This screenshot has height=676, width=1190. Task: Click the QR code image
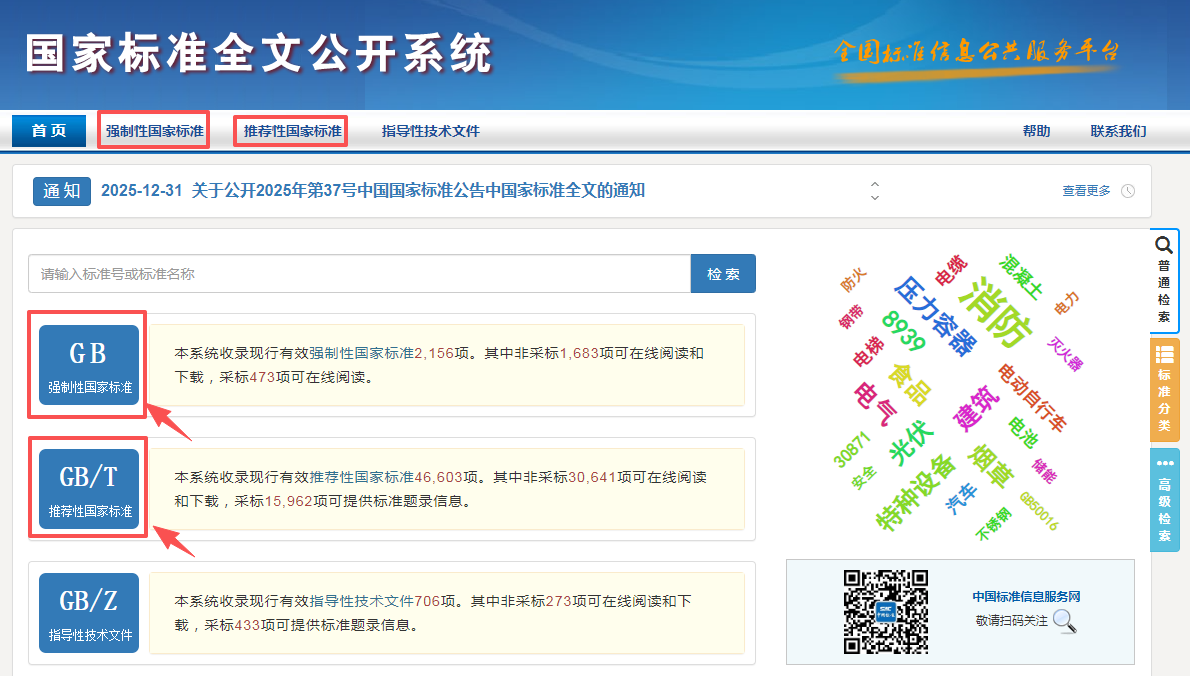[x=886, y=611]
